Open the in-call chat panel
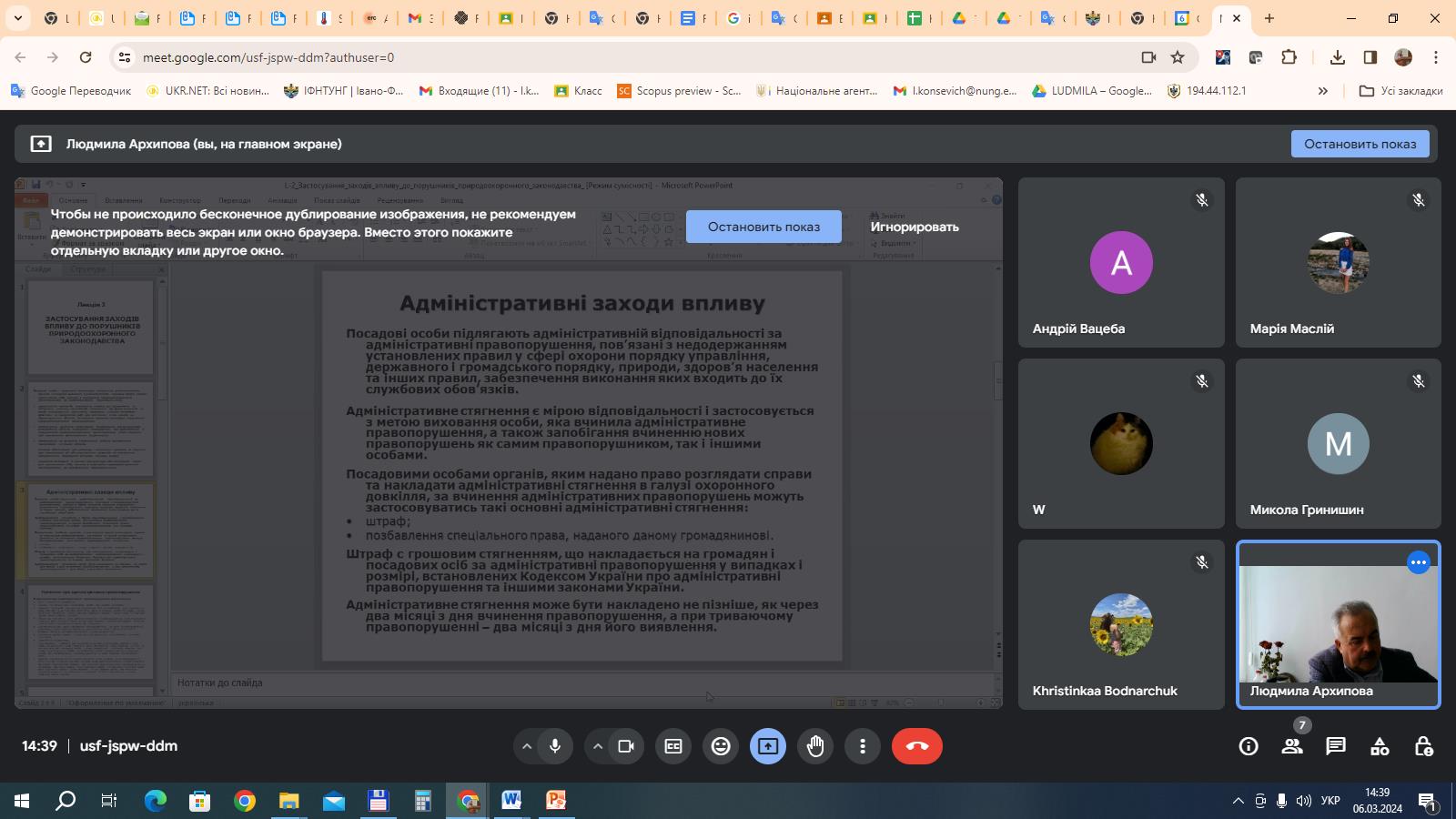 [x=1336, y=746]
